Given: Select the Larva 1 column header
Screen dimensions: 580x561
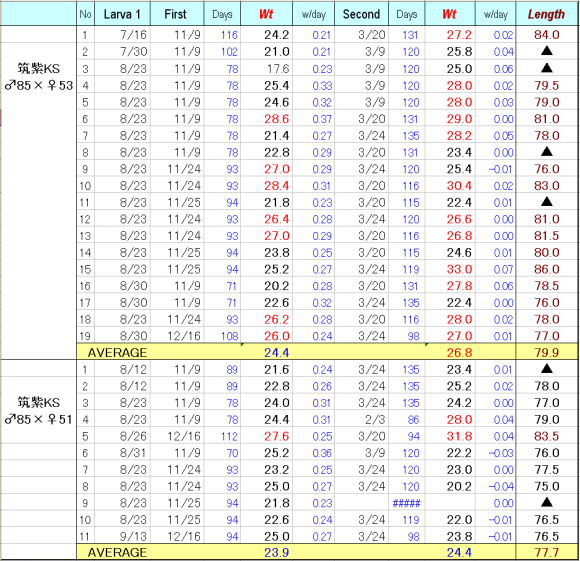Looking at the screenshot, I should (122, 14).
